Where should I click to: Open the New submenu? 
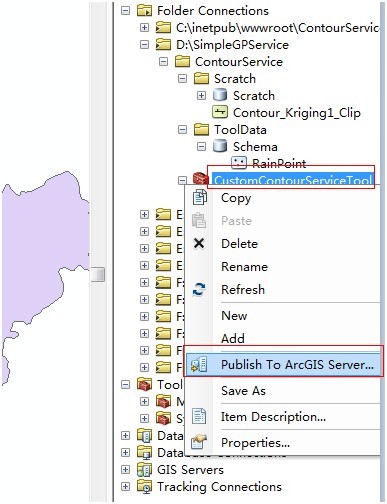(234, 316)
